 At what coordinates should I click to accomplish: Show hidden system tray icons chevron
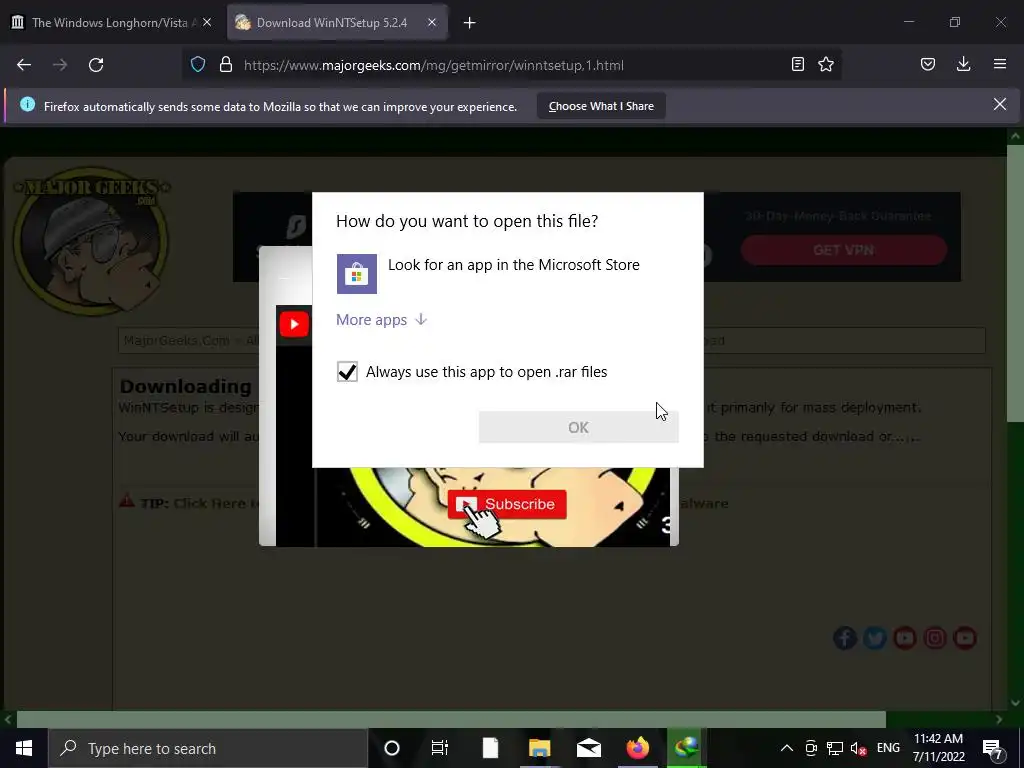click(x=787, y=748)
